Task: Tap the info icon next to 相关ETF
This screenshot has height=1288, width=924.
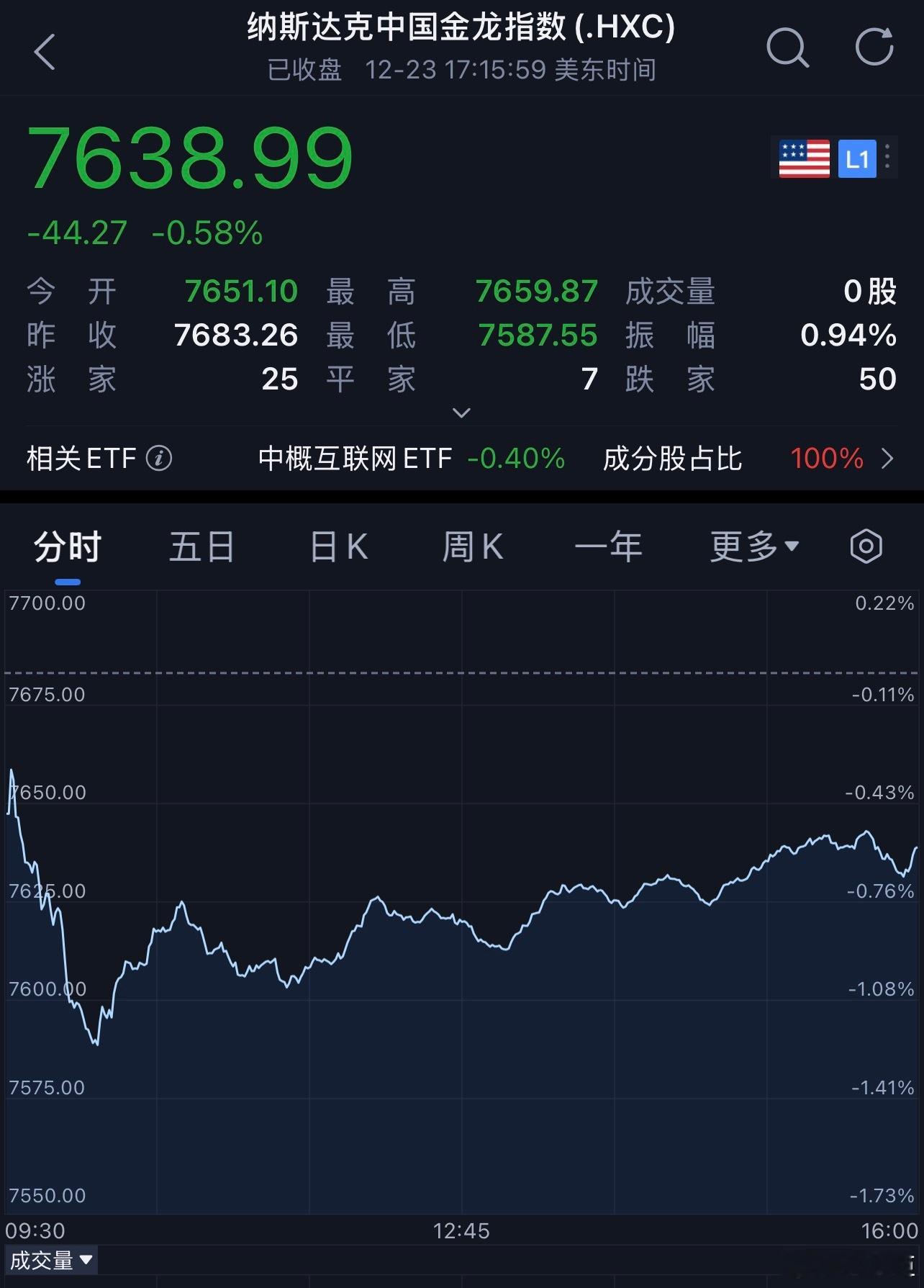Action: pos(159,458)
